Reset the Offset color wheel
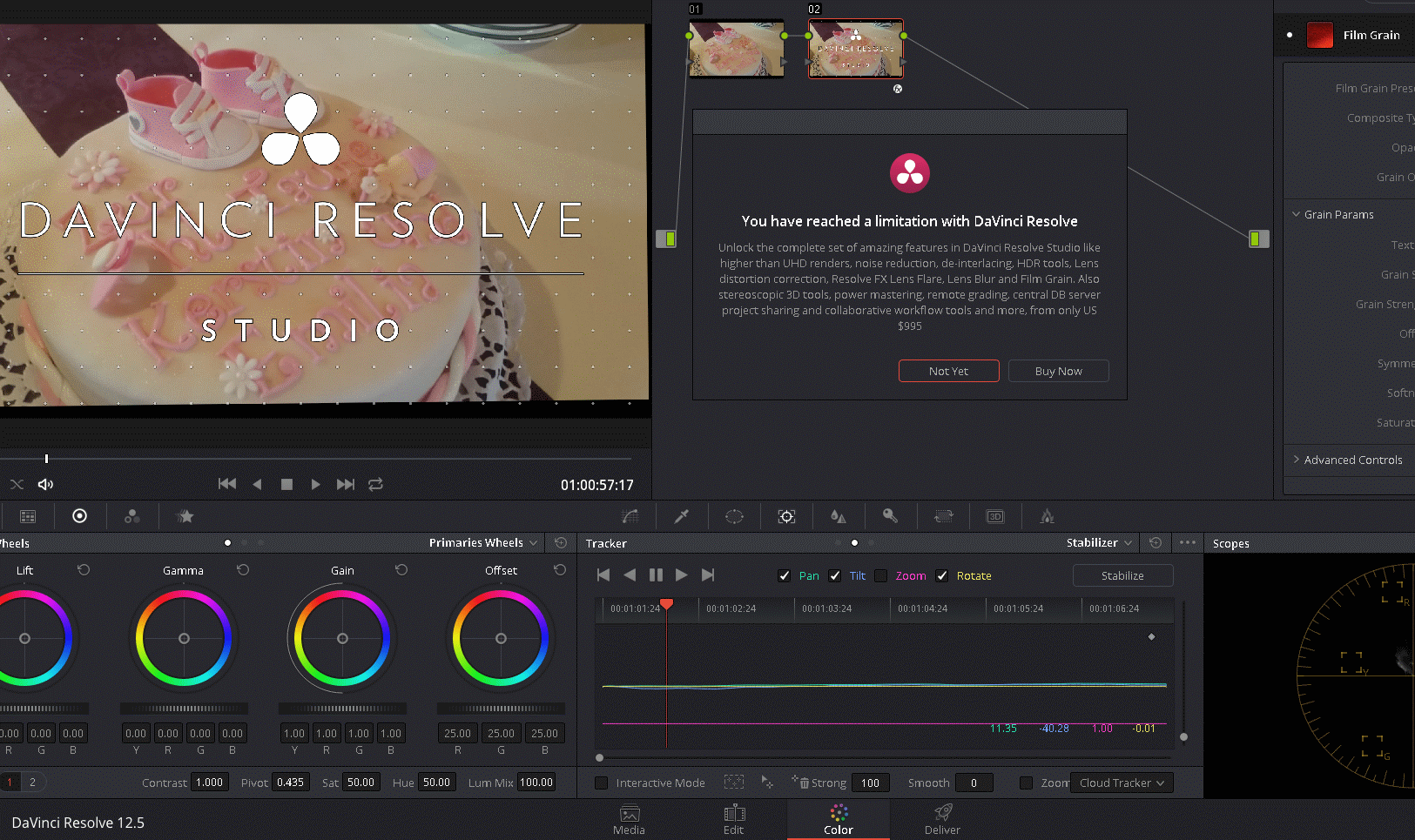Screen dimensions: 1415x840 tap(560, 569)
